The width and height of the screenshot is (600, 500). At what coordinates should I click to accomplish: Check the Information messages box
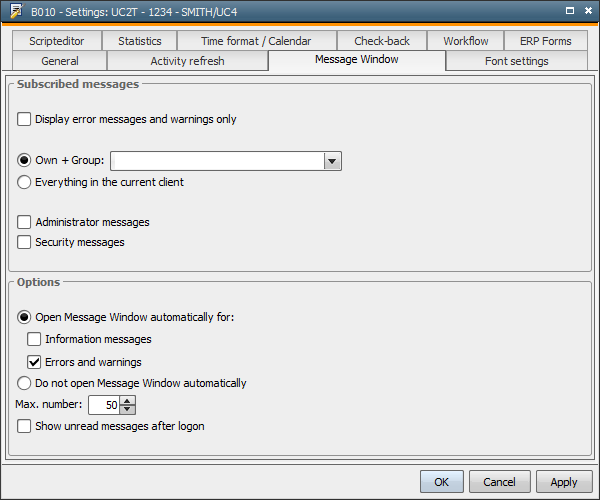34,339
